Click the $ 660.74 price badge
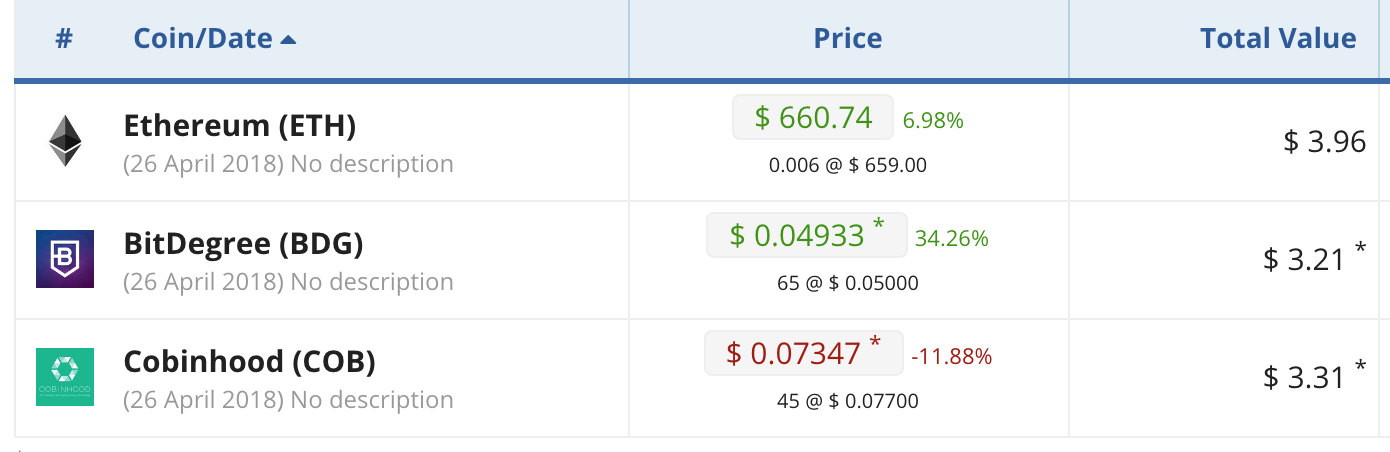The width and height of the screenshot is (1390, 452). [813, 117]
